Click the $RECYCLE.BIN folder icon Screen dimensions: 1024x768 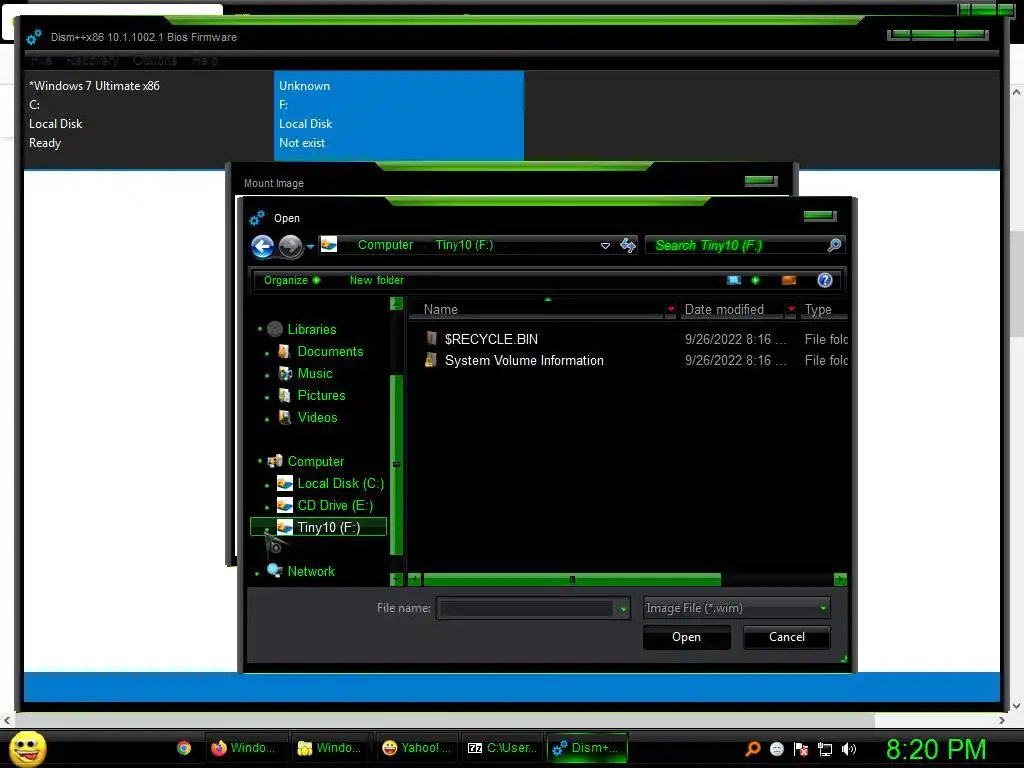(431, 338)
